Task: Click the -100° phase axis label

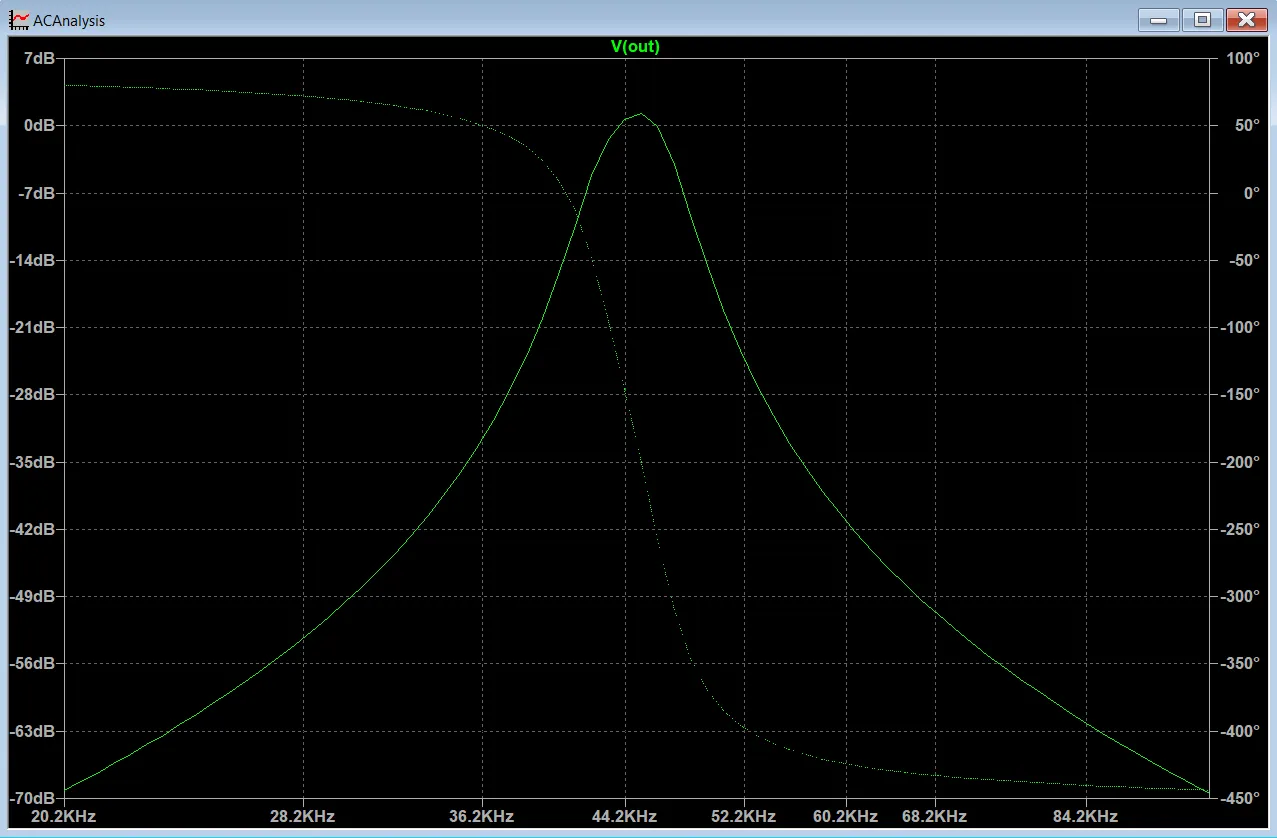Action: click(x=1239, y=327)
